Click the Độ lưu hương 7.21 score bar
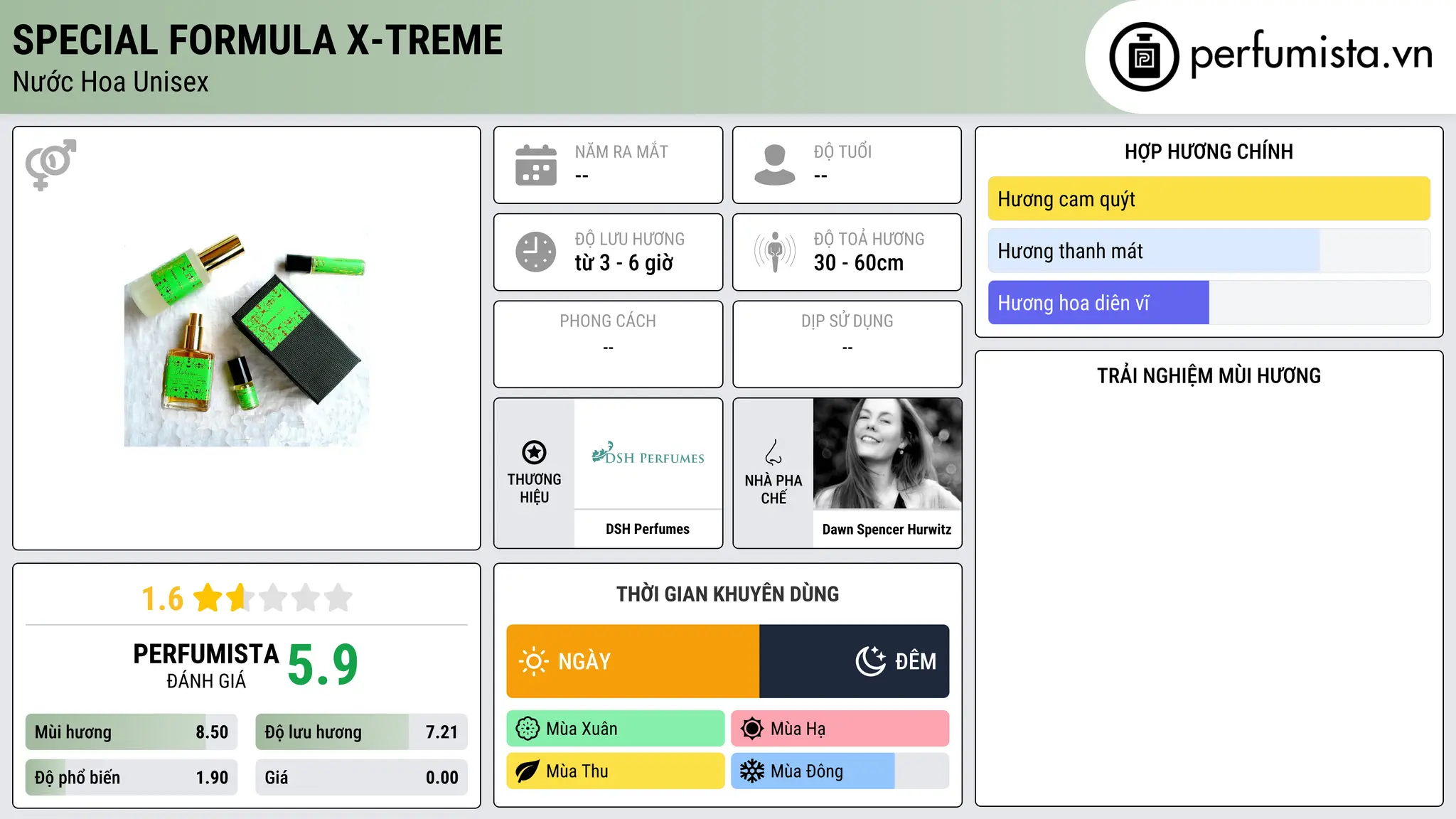This screenshot has height=819, width=1456. click(x=362, y=732)
